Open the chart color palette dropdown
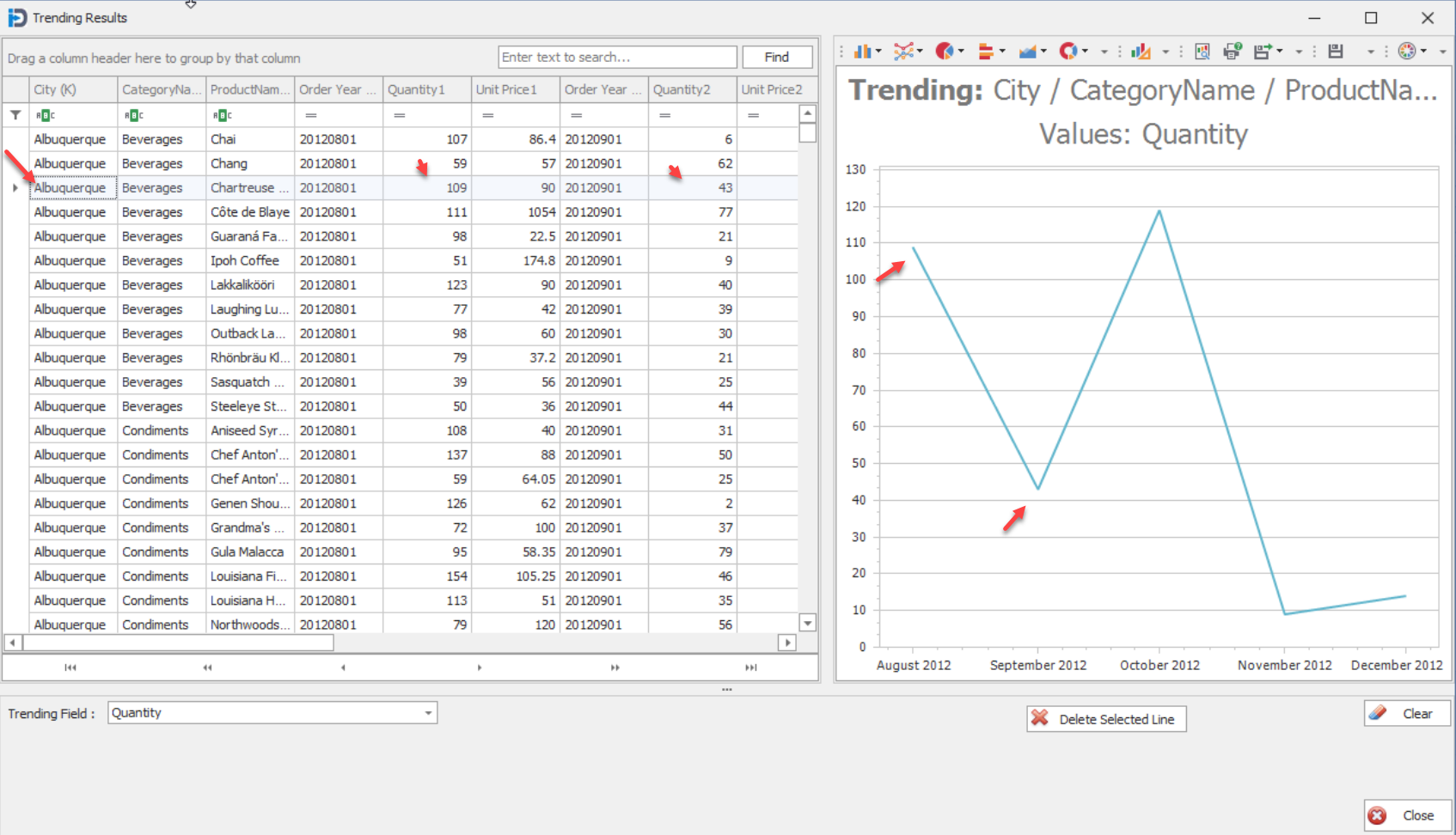 pyautogui.click(x=1424, y=52)
